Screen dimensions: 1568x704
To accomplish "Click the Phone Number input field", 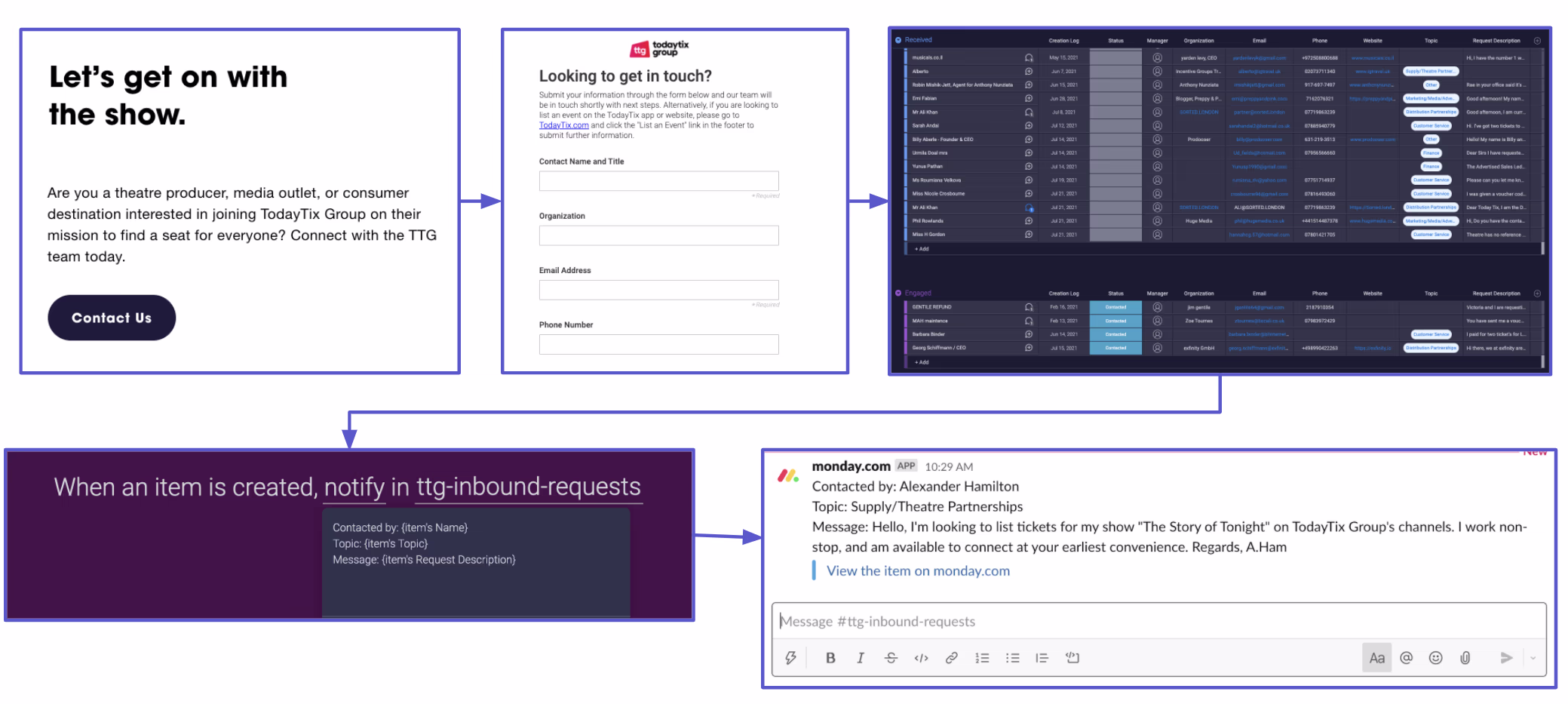I will pyautogui.click(x=658, y=345).
